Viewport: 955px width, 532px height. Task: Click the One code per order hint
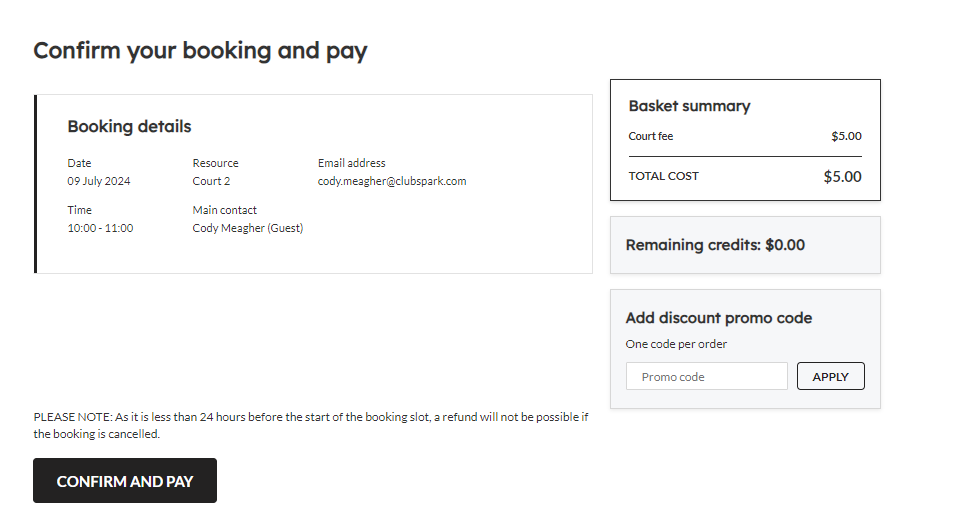tap(676, 344)
